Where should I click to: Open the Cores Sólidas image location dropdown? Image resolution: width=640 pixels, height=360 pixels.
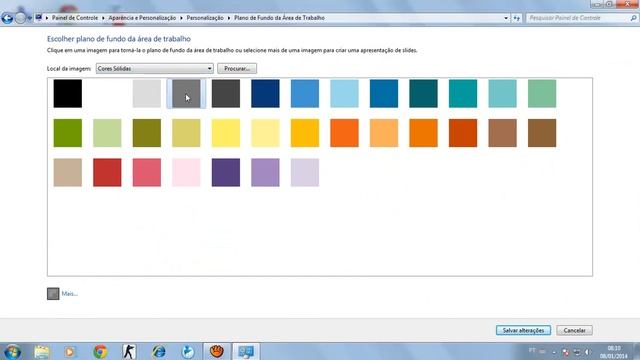(x=155, y=69)
